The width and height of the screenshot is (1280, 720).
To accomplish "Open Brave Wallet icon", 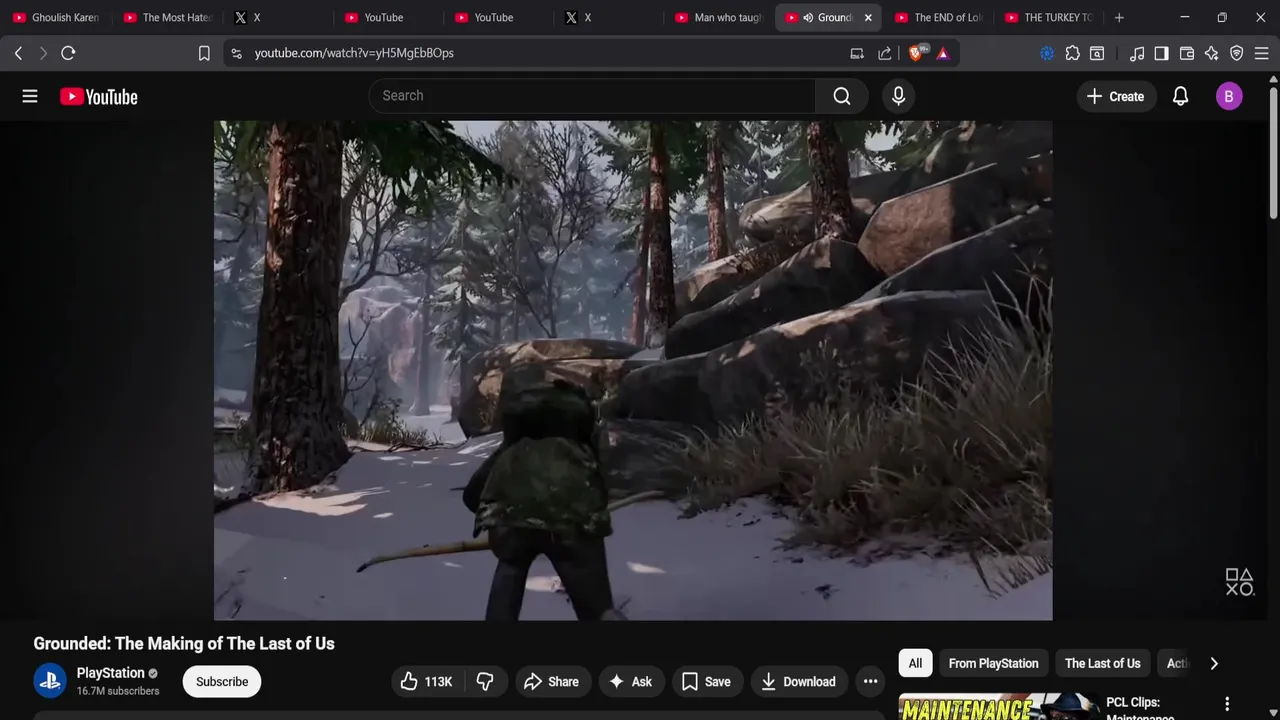I will 1187,53.
